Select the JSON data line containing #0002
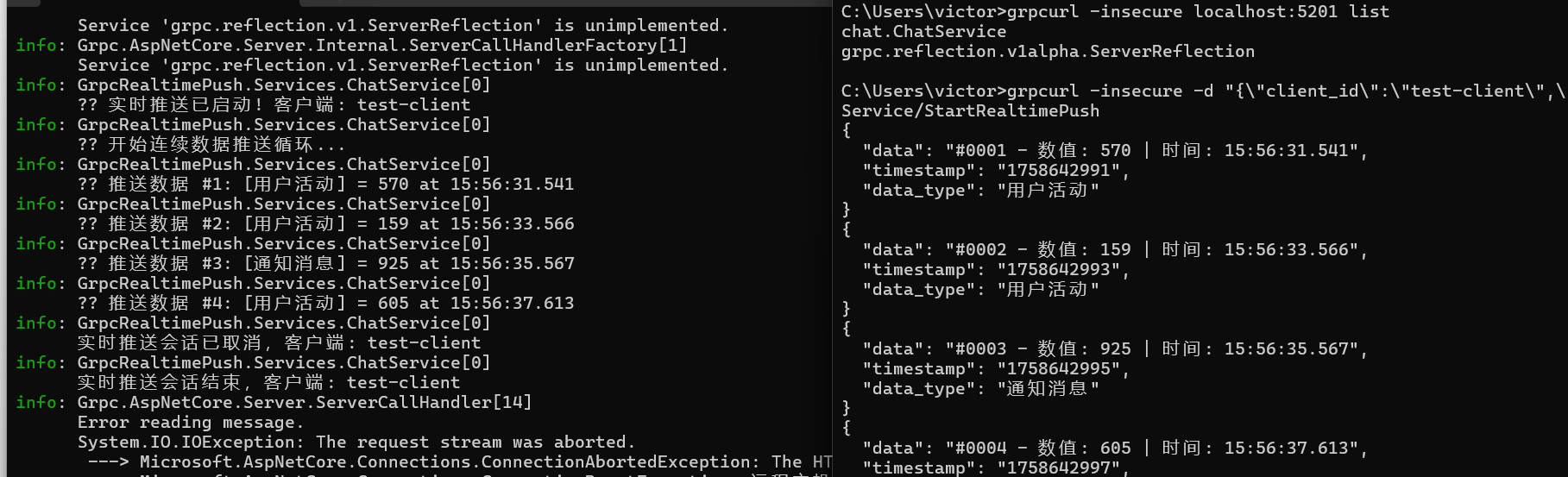Screen dimensions: 1568x477 pyautogui.click(x=1115, y=249)
